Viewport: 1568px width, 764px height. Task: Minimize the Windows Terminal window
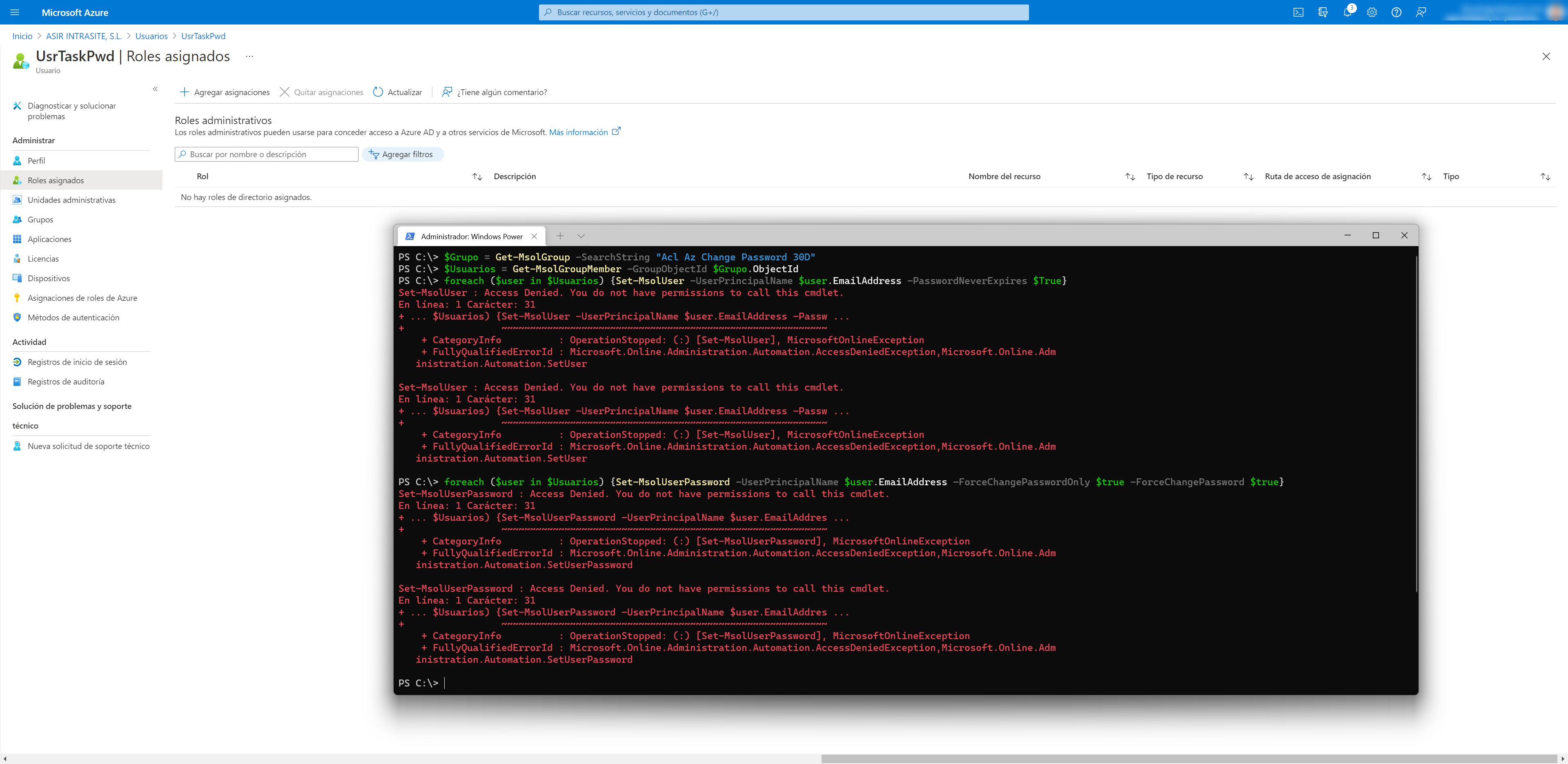[1347, 235]
